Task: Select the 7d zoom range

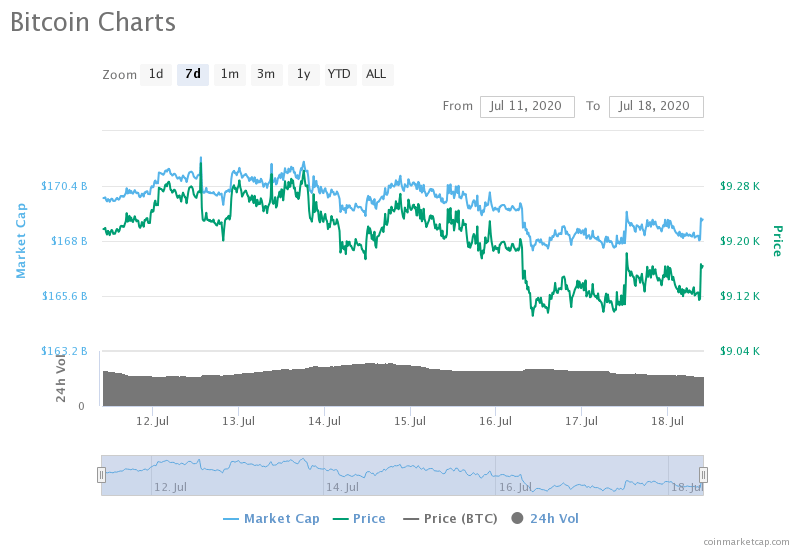Action: [193, 74]
